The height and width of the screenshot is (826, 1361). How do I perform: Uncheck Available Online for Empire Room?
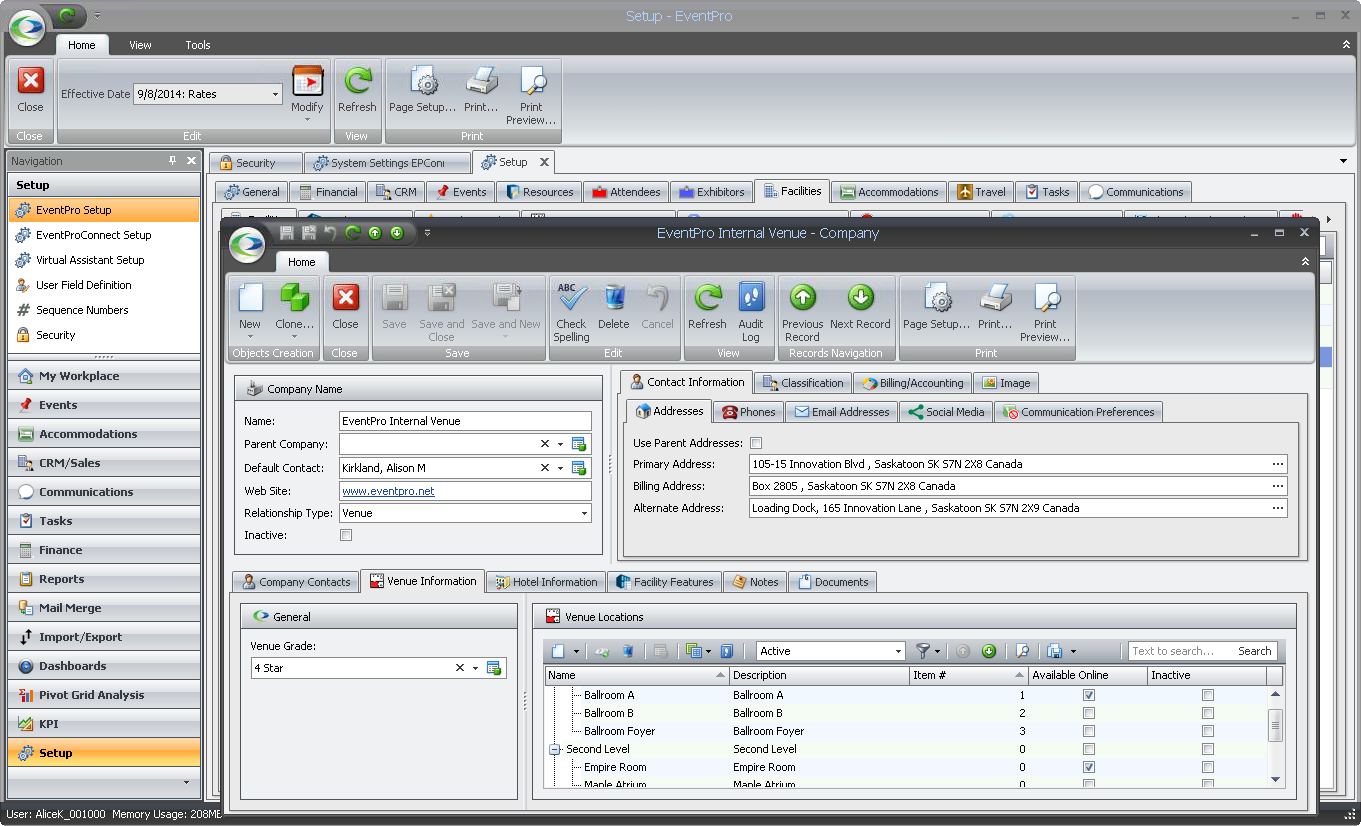pyautogui.click(x=1089, y=767)
